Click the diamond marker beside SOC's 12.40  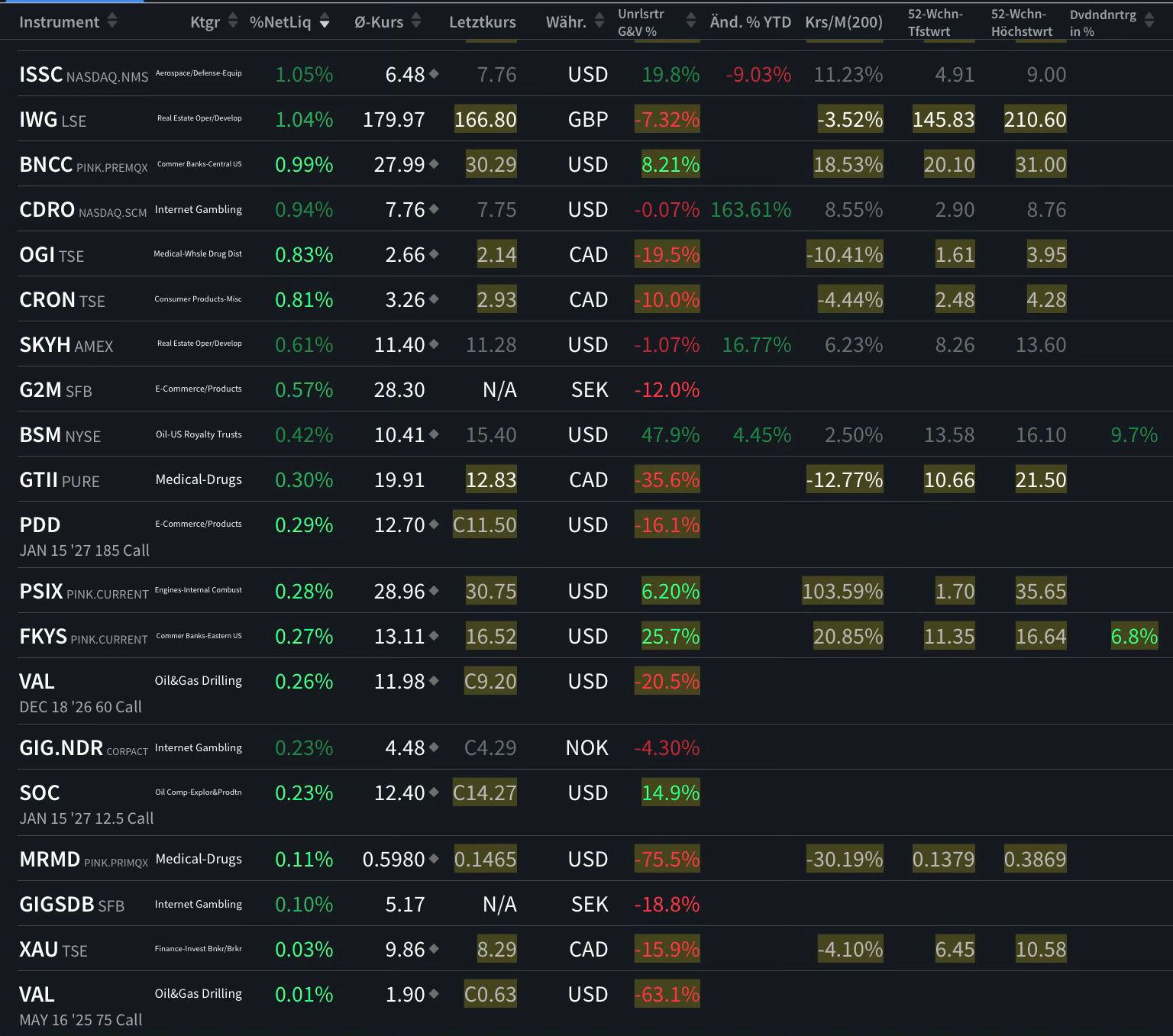coord(434,792)
